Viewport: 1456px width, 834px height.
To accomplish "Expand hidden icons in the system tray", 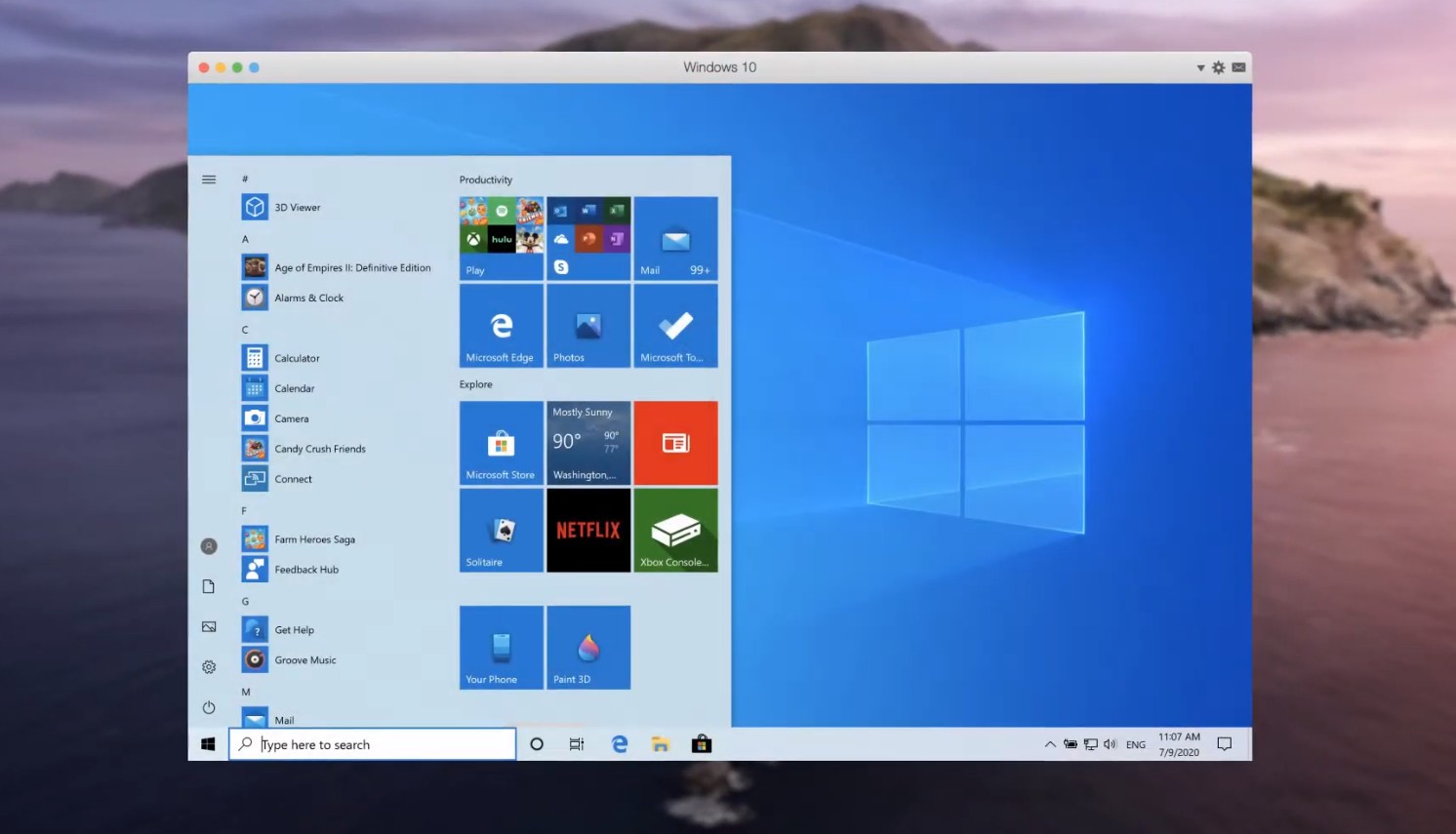I will 1049,743.
